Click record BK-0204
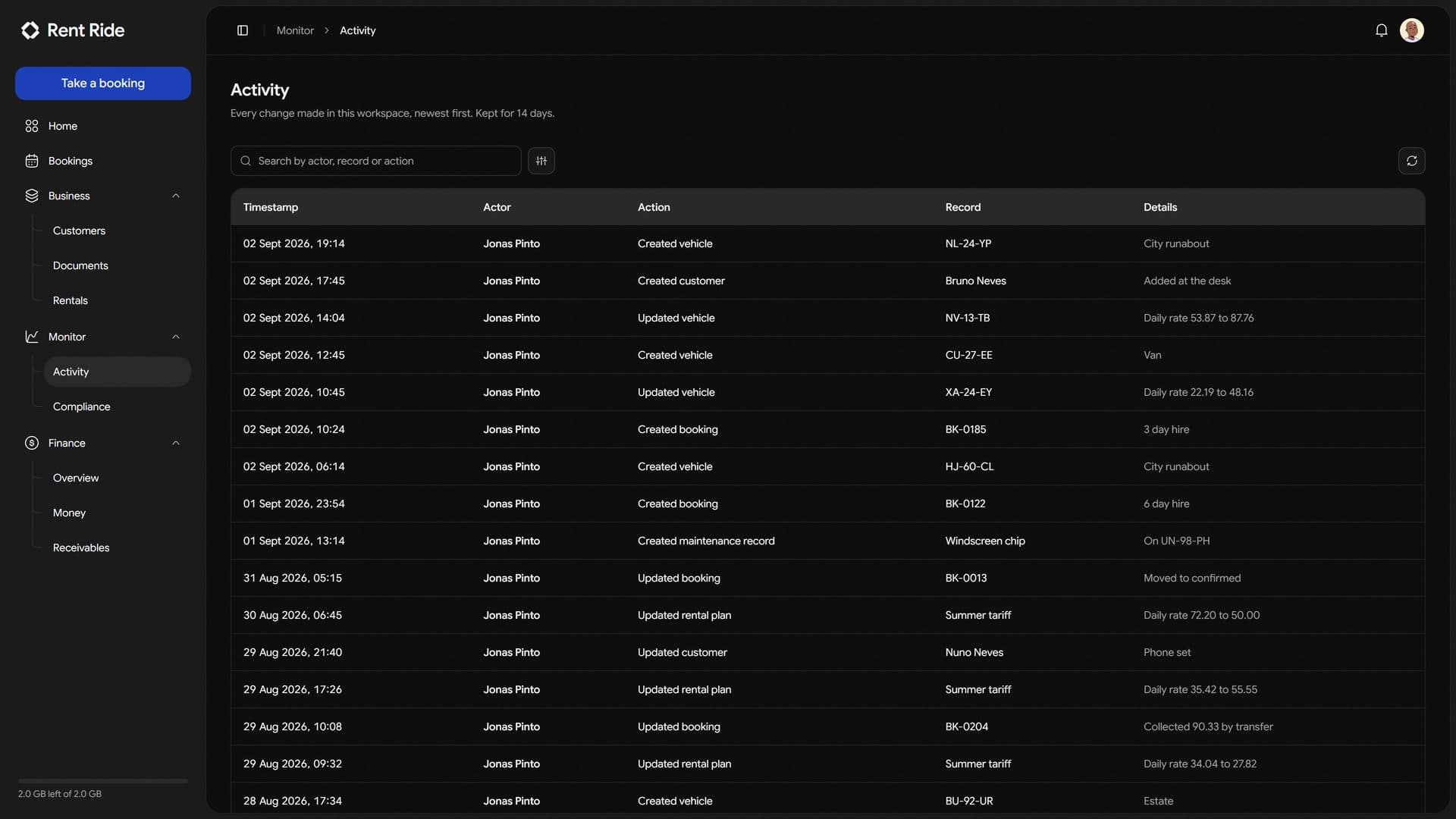This screenshot has height=819, width=1456. point(967,726)
